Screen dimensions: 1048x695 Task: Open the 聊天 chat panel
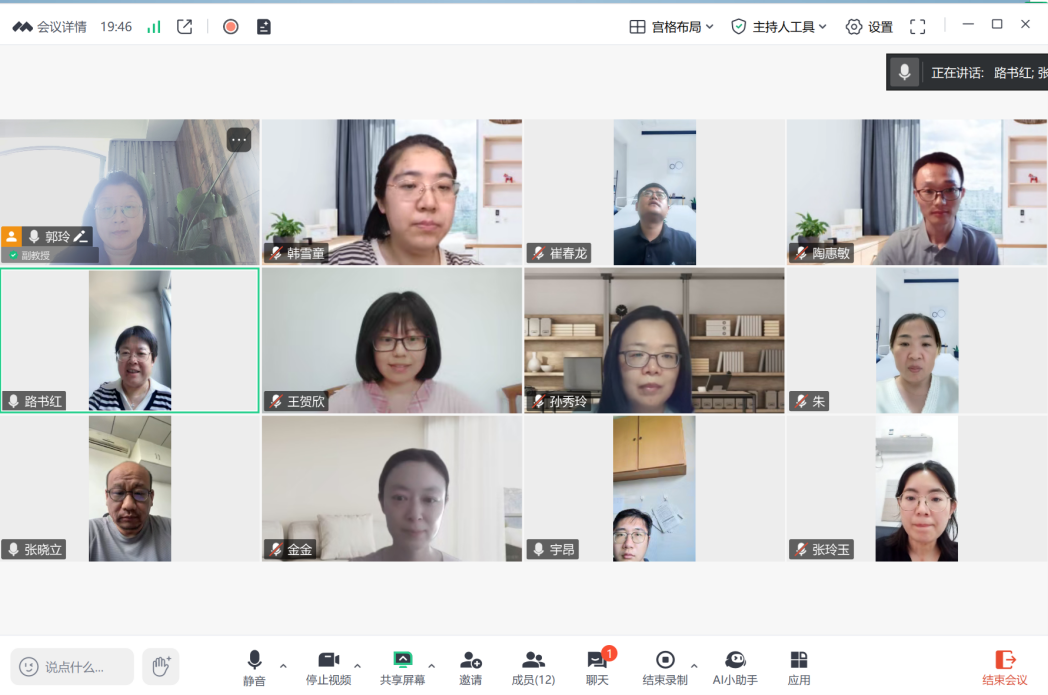[x=597, y=668]
